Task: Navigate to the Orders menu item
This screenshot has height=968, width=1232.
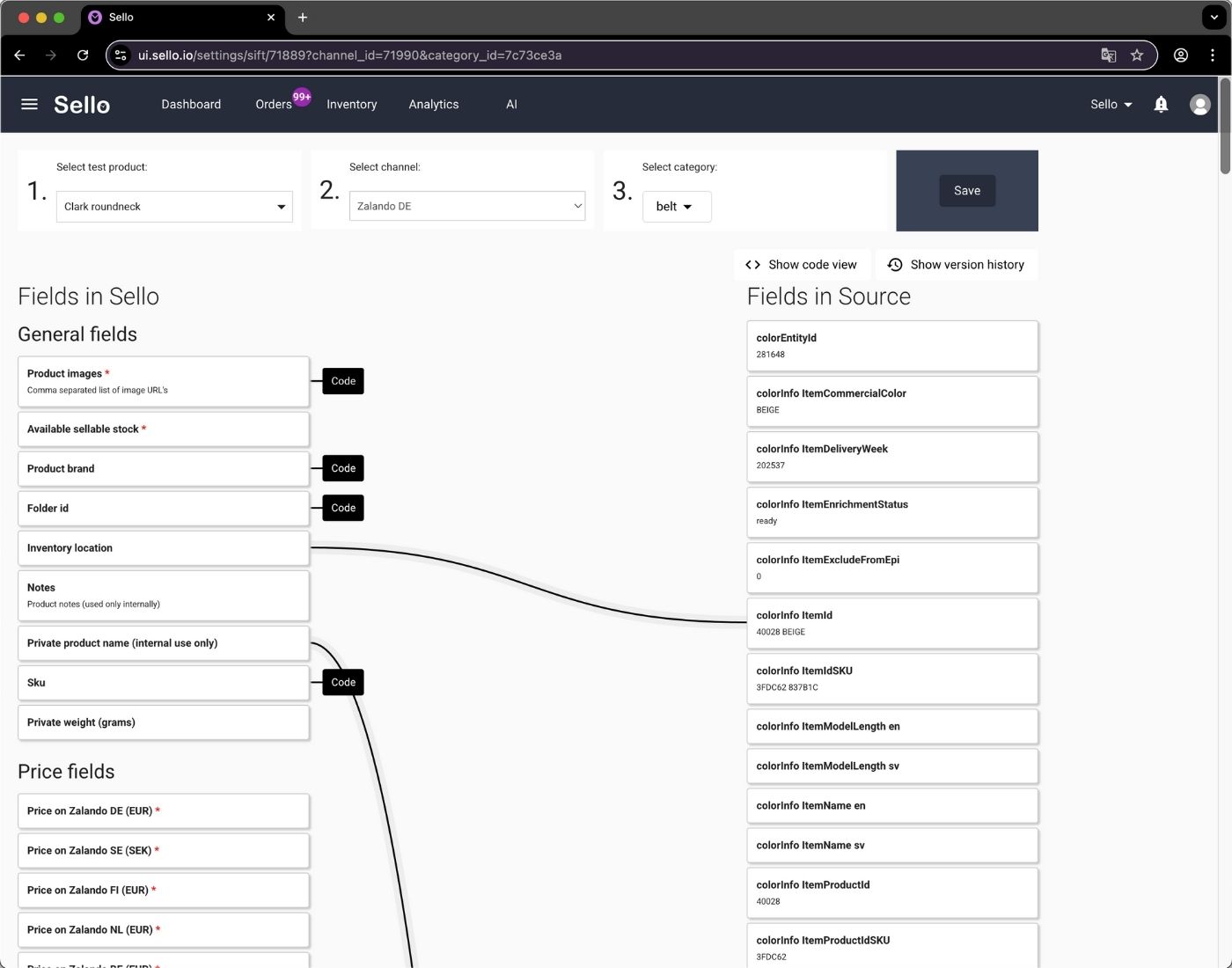Action: click(273, 104)
